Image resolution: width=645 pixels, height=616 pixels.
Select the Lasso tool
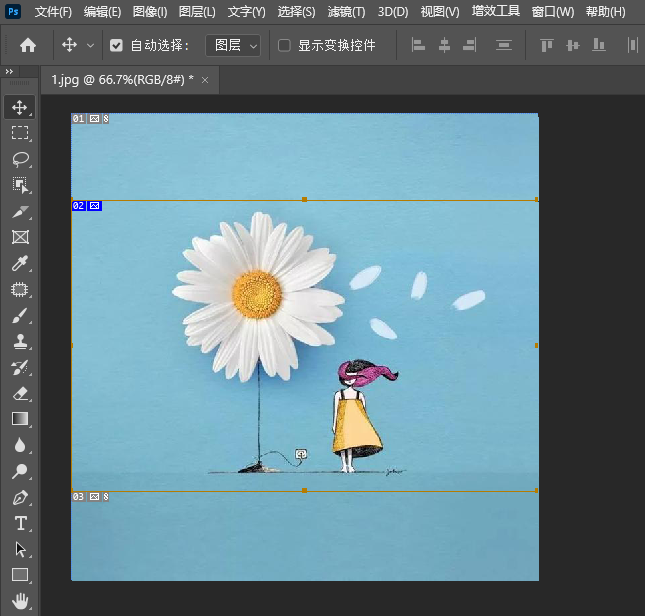[x=20, y=159]
